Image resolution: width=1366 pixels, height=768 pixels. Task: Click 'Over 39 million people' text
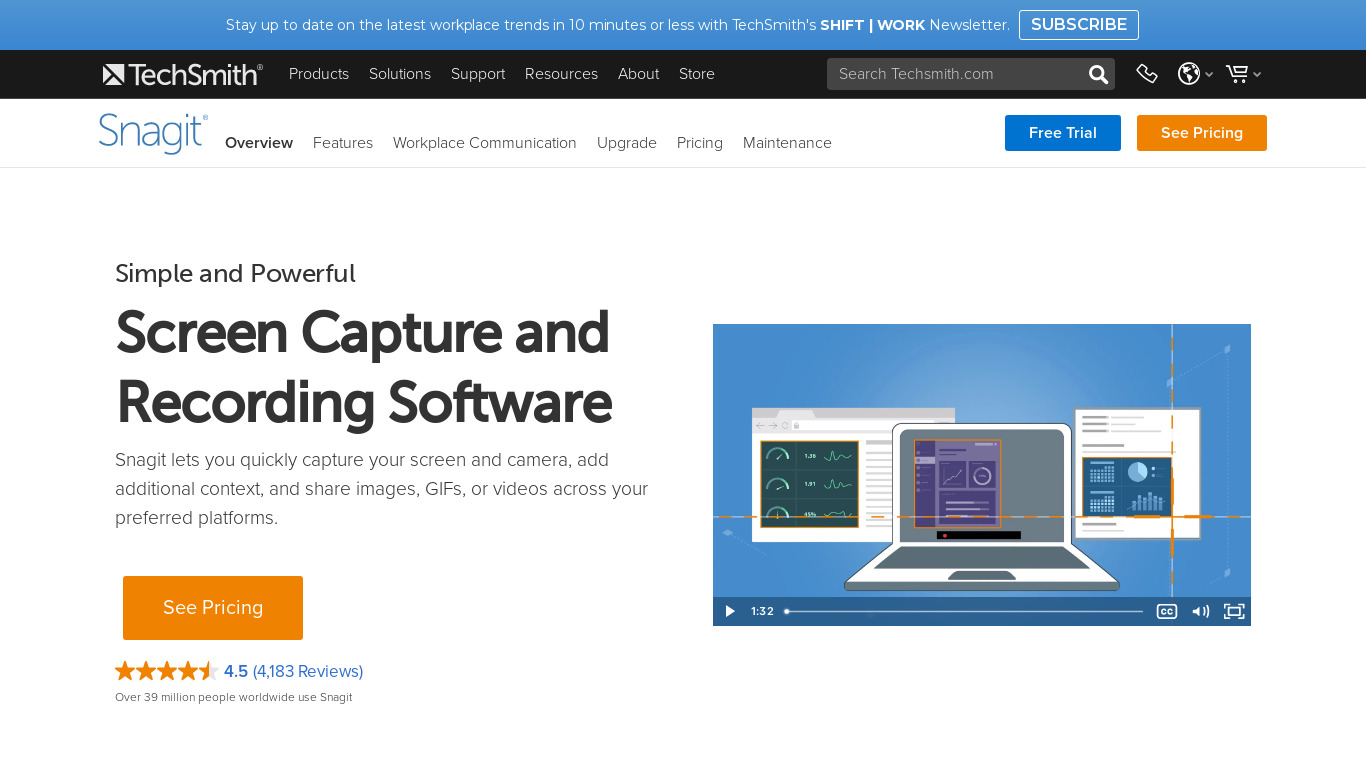[x=234, y=697]
